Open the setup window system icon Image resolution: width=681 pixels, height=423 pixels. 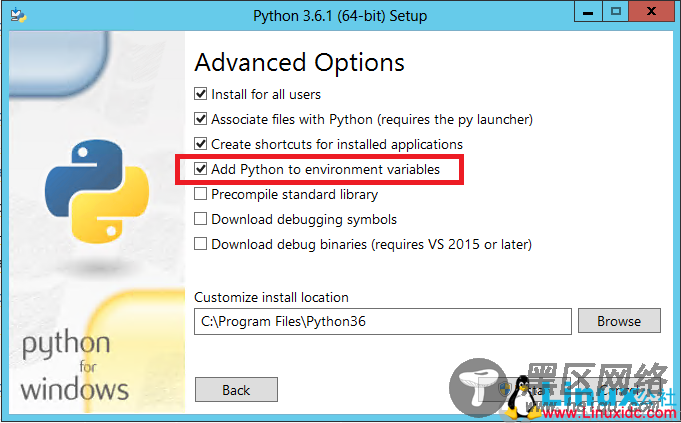(18, 15)
